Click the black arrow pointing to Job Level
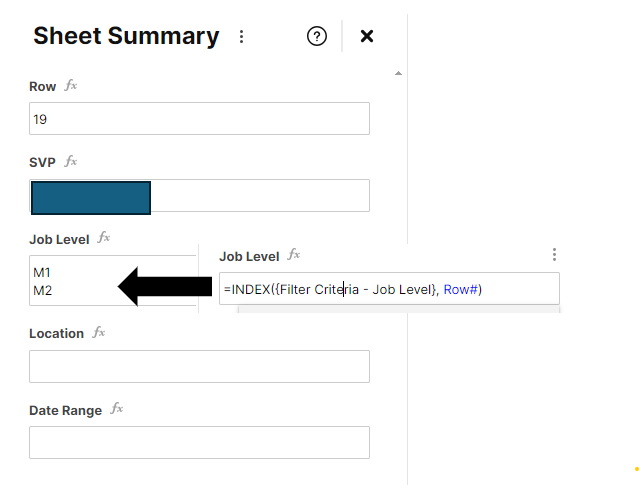The height and width of the screenshot is (503, 640). point(165,287)
